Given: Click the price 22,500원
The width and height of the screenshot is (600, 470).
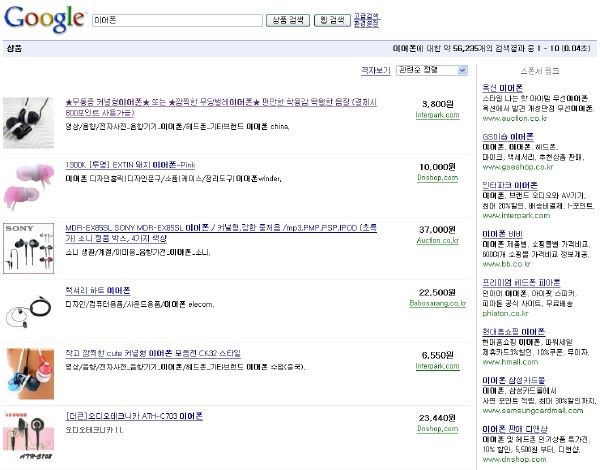Looking at the screenshot, I should point(437,292).
